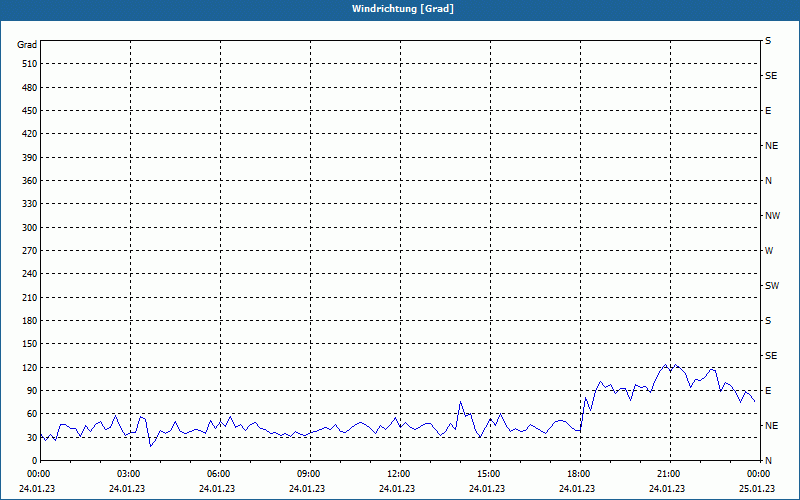This screenshot has width=800, height=500.
Task: Click the "00:00" time label above 25.01.23
Action: (758, 474)
